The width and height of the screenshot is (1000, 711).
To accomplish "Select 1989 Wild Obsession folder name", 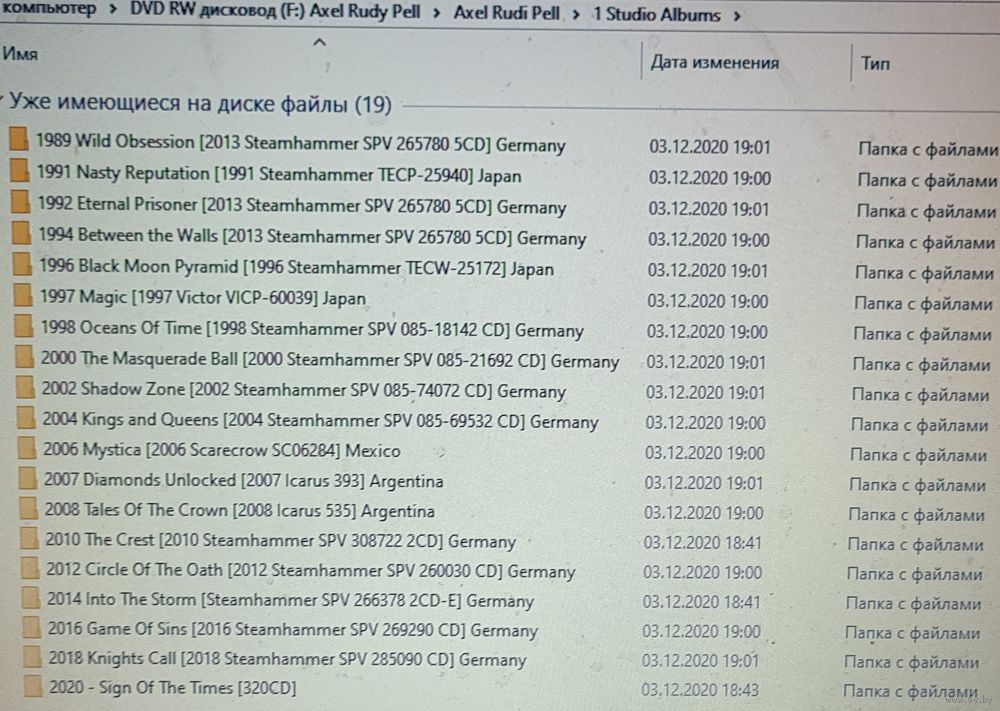I will (300, 143).
